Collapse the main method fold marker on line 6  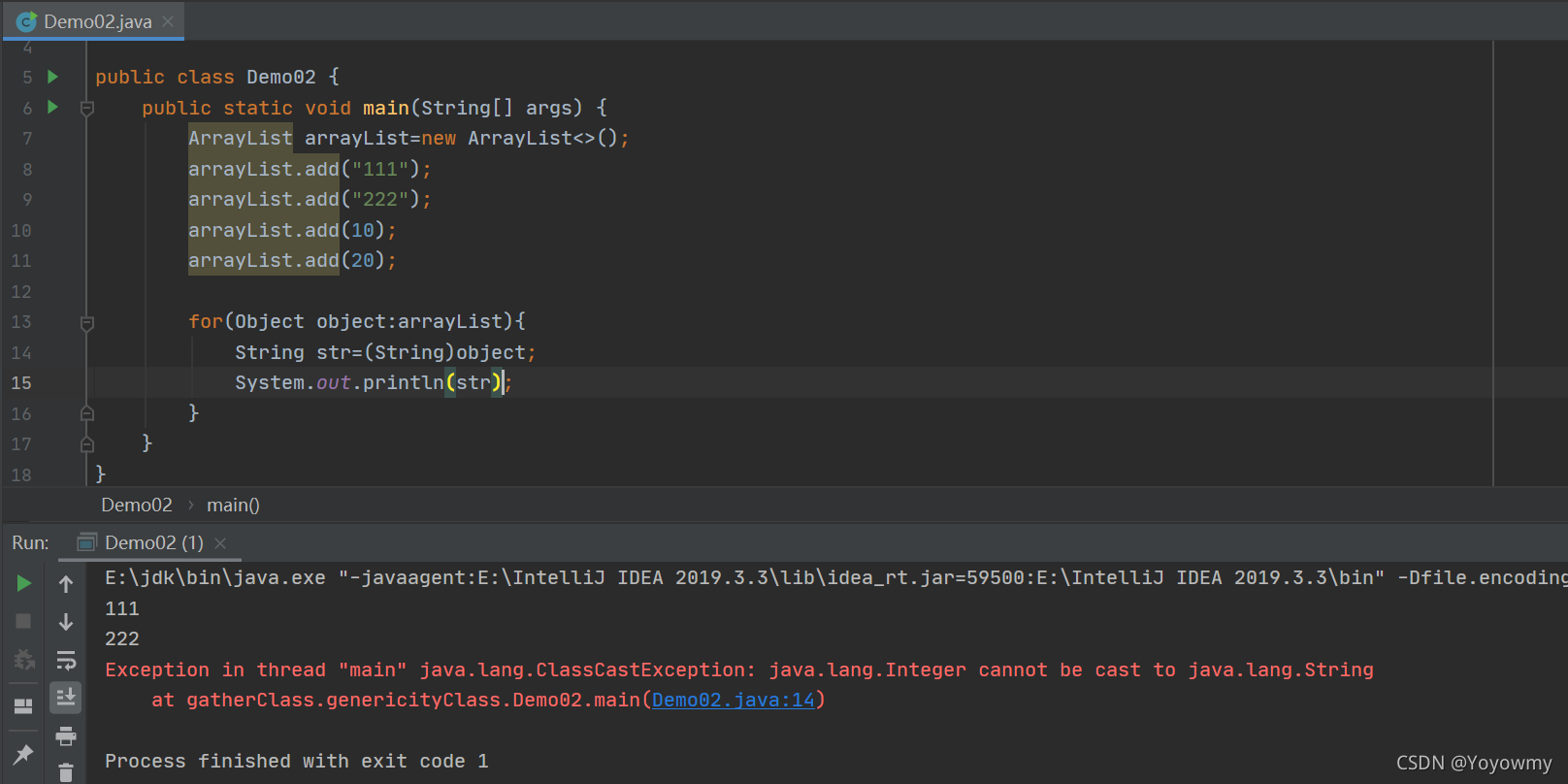(87, 108)
